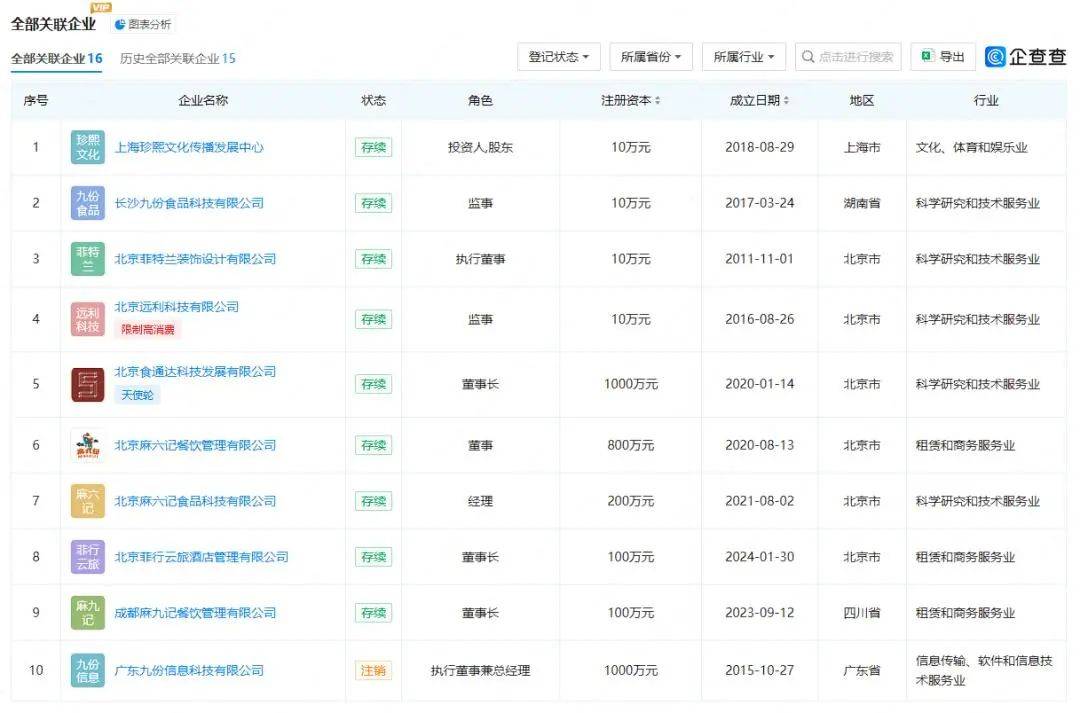Open 北京麻六记餐饮管理有限公司 company link
1080x713 pixels.
click(195, 446)
